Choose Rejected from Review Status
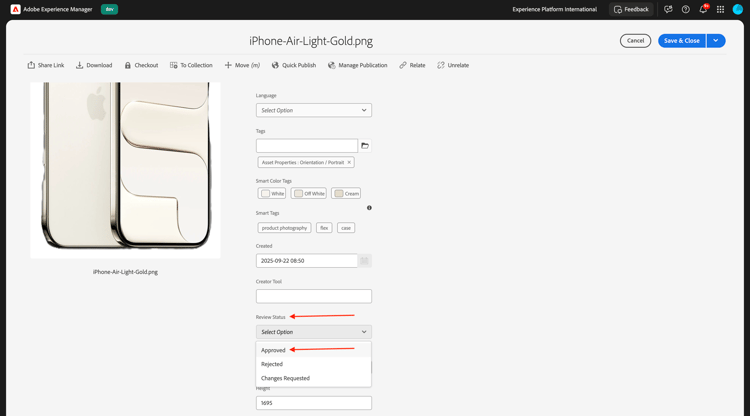Viewport: 750px width, 416px height. click(x=314, y=364)
